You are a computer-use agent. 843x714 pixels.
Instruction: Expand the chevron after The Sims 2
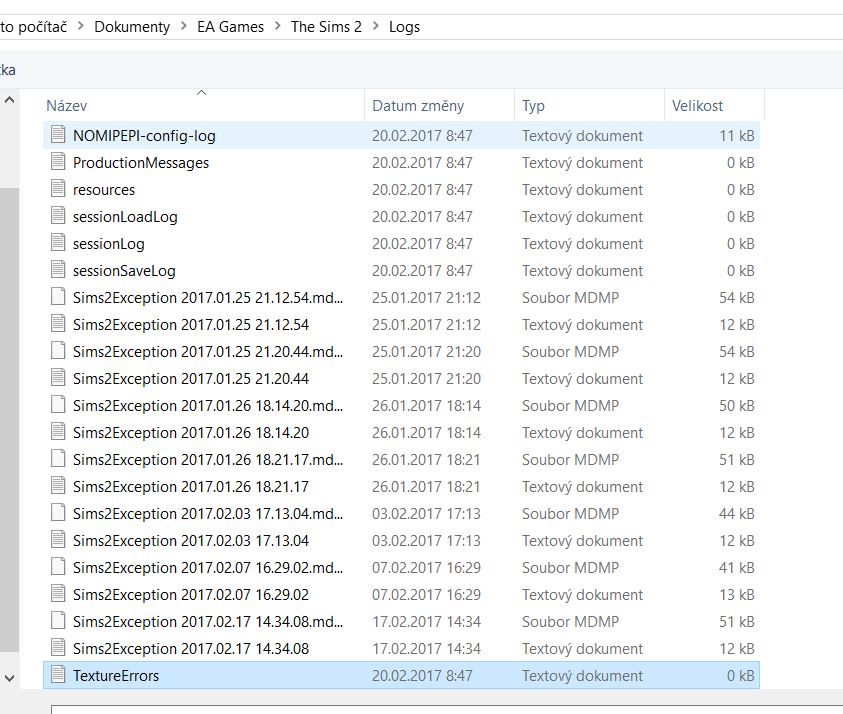pos(376,27)
